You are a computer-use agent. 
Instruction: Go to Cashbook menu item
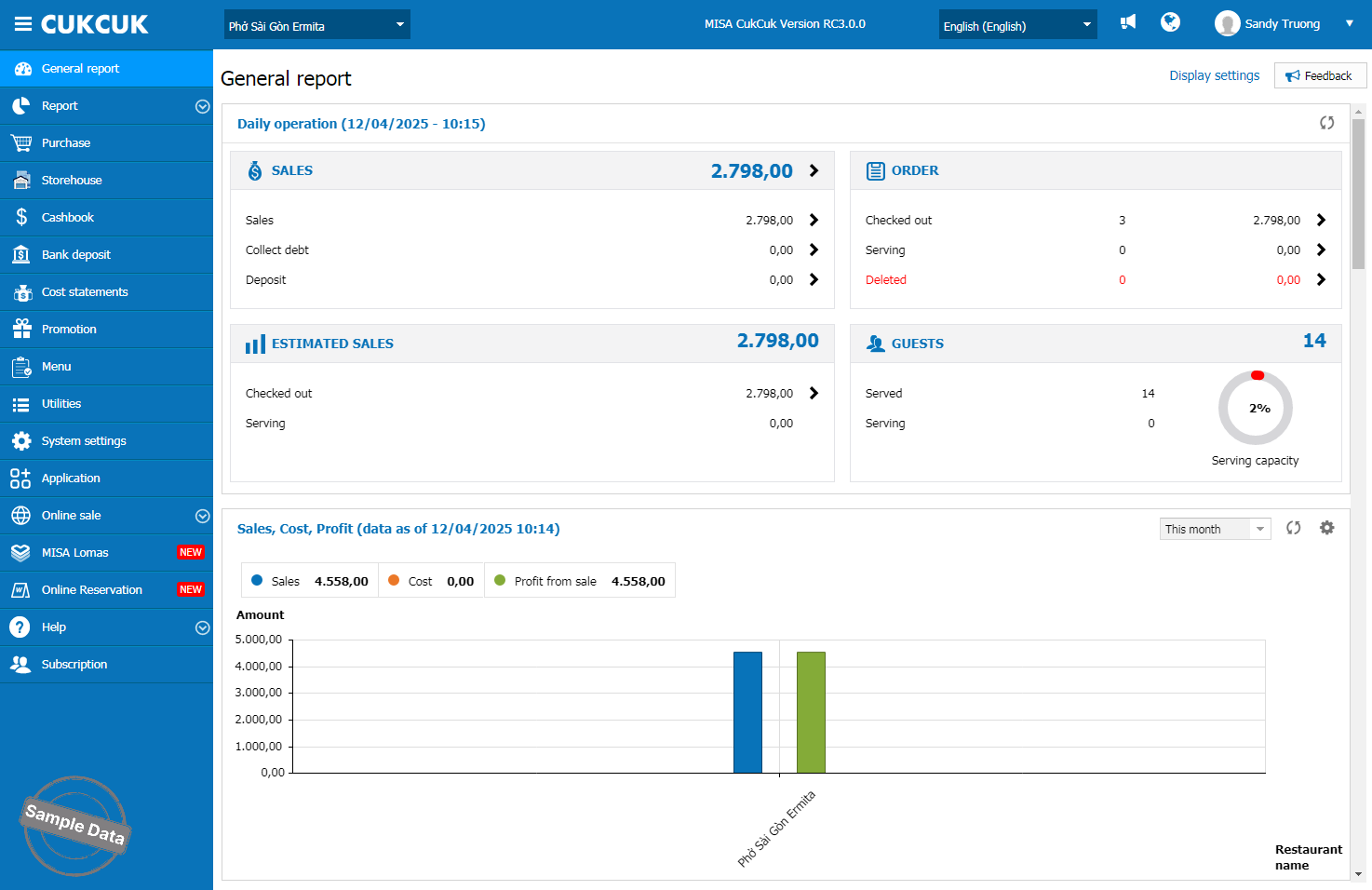[68, 218]
